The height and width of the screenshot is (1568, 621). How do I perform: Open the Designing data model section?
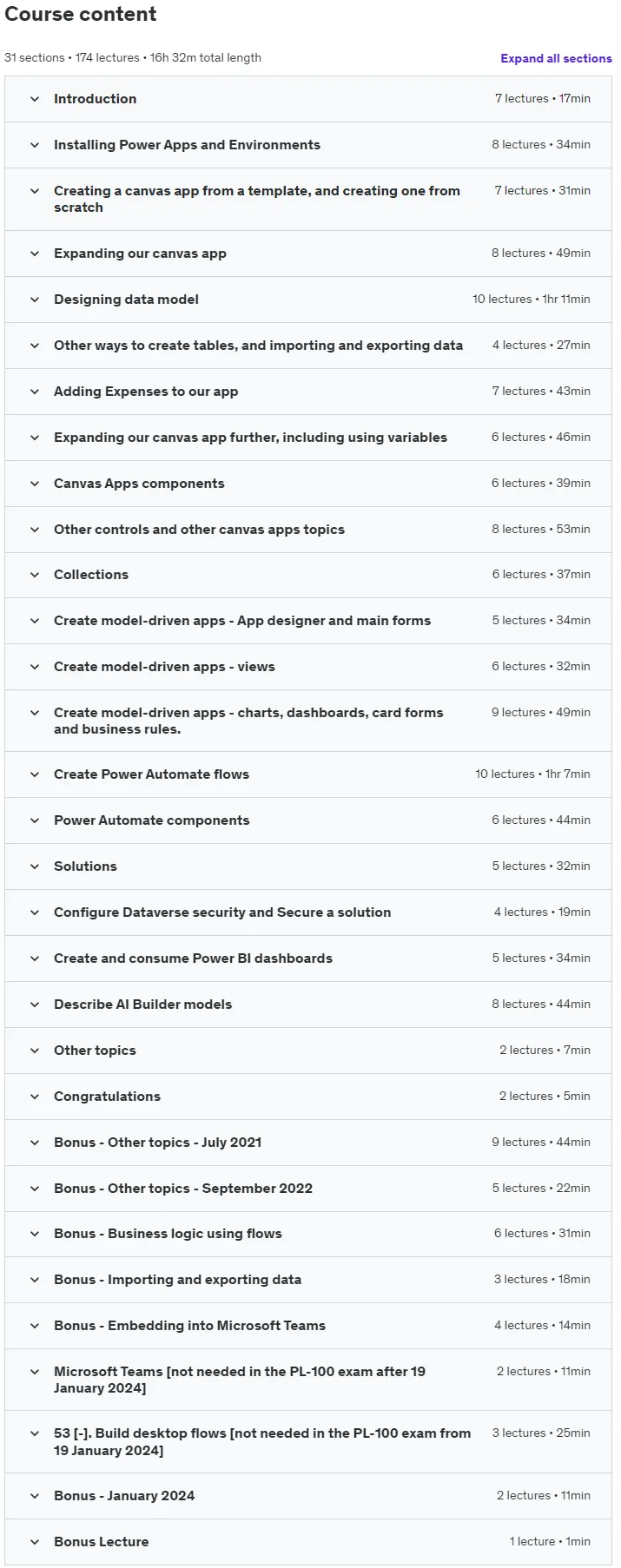click(x=126, y=300)
